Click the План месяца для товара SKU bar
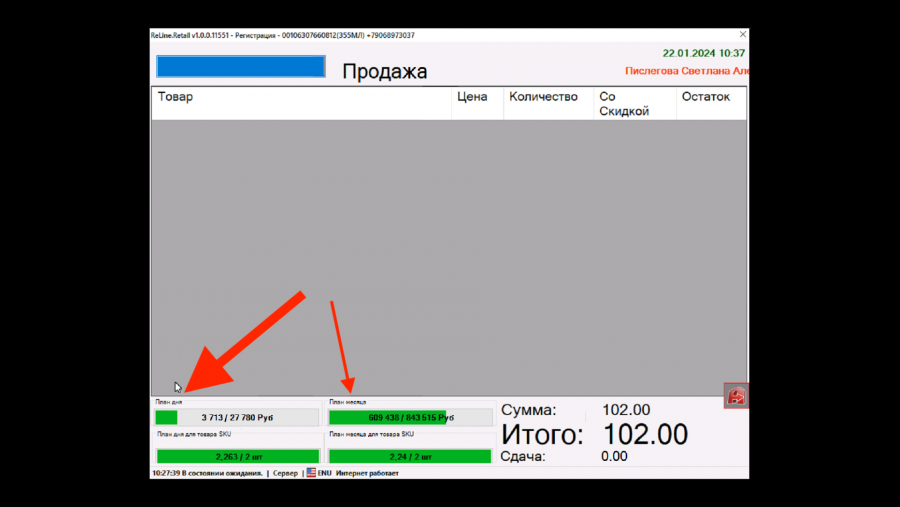 coord(410,456)
